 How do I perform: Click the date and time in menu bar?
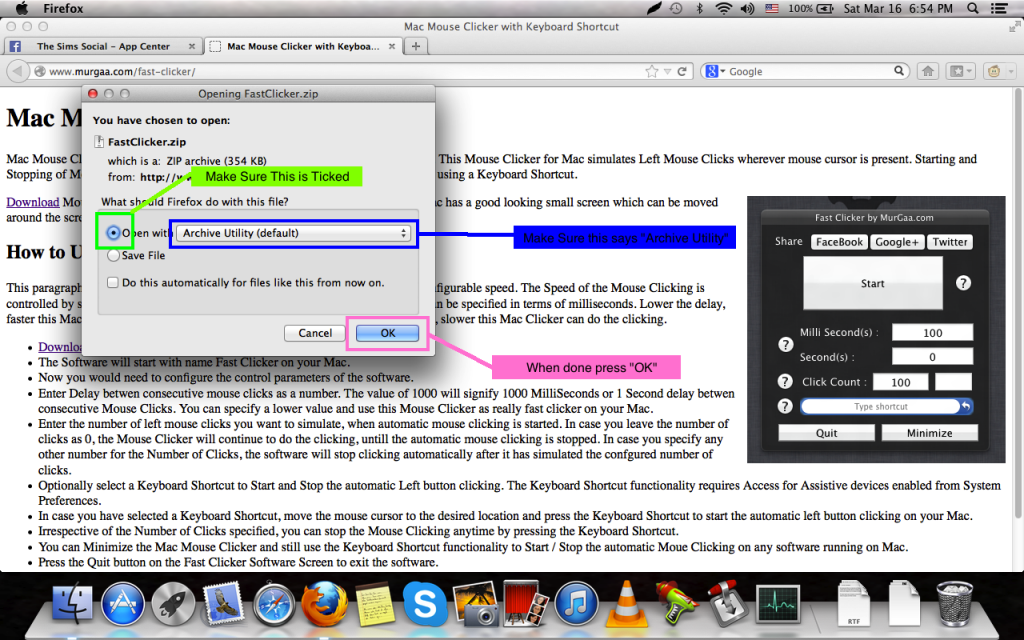898,8
